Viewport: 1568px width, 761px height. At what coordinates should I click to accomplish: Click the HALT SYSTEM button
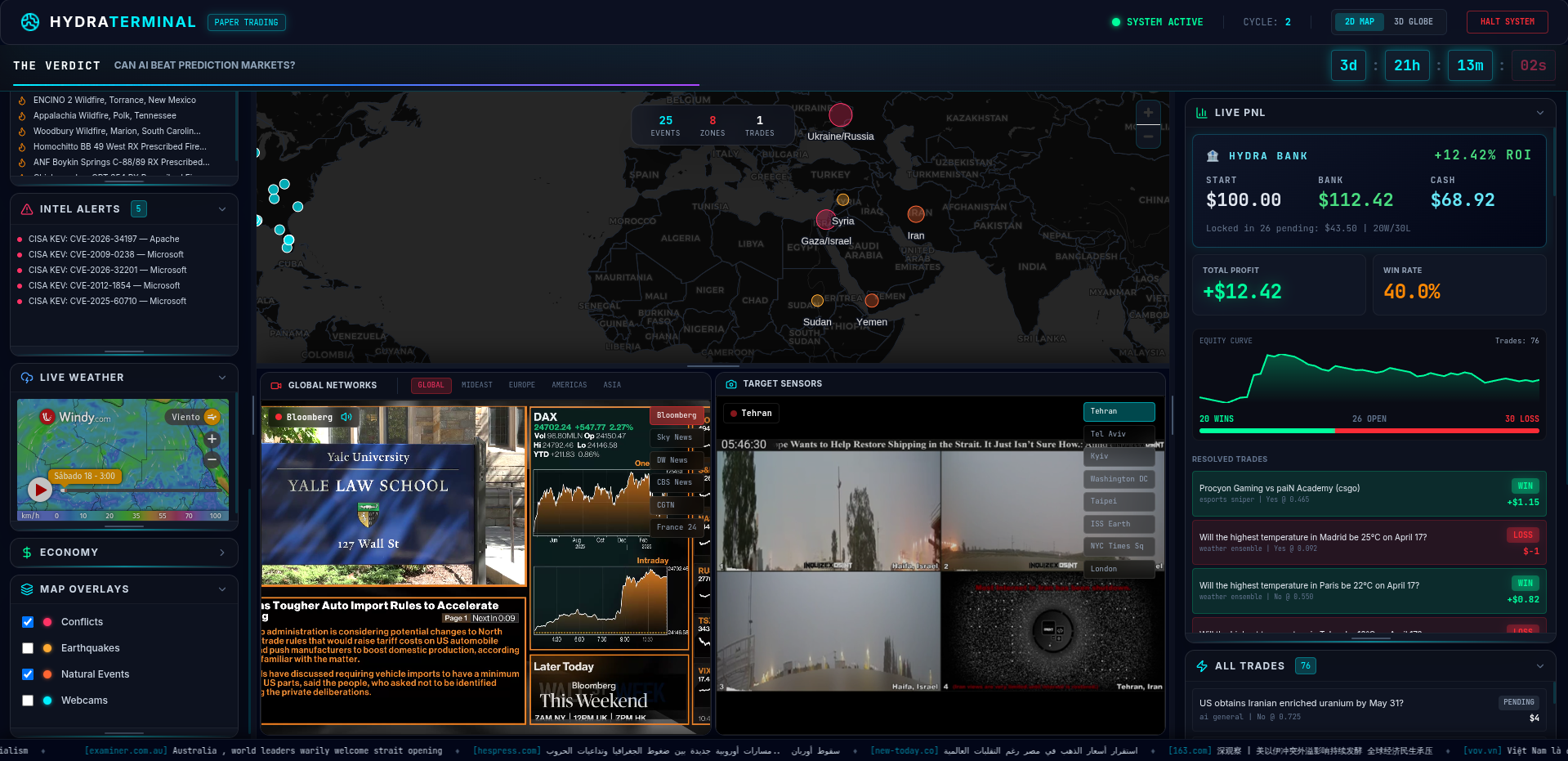pos(1508,22)
